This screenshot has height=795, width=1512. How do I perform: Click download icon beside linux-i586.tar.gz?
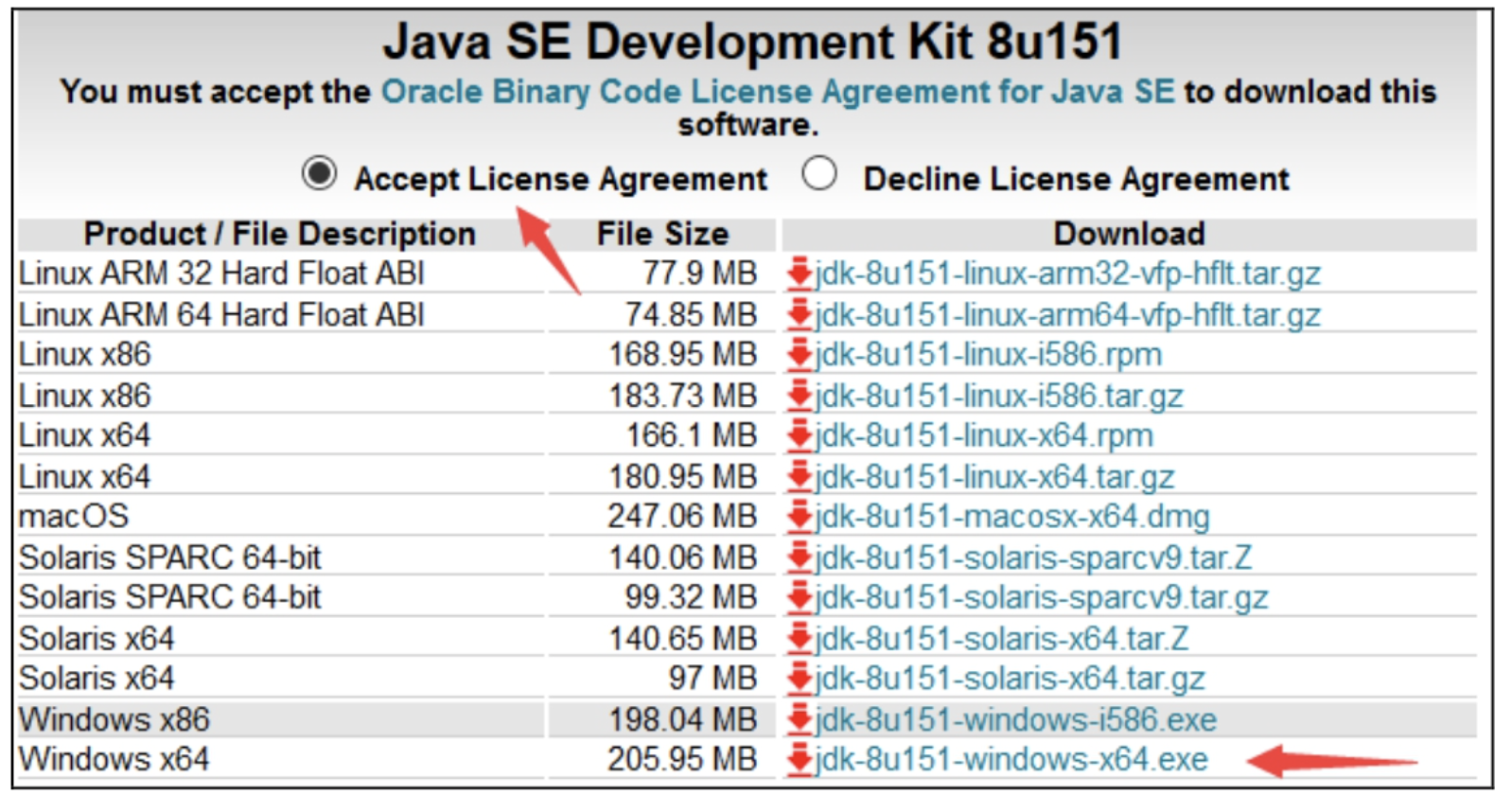pos(800,396)
